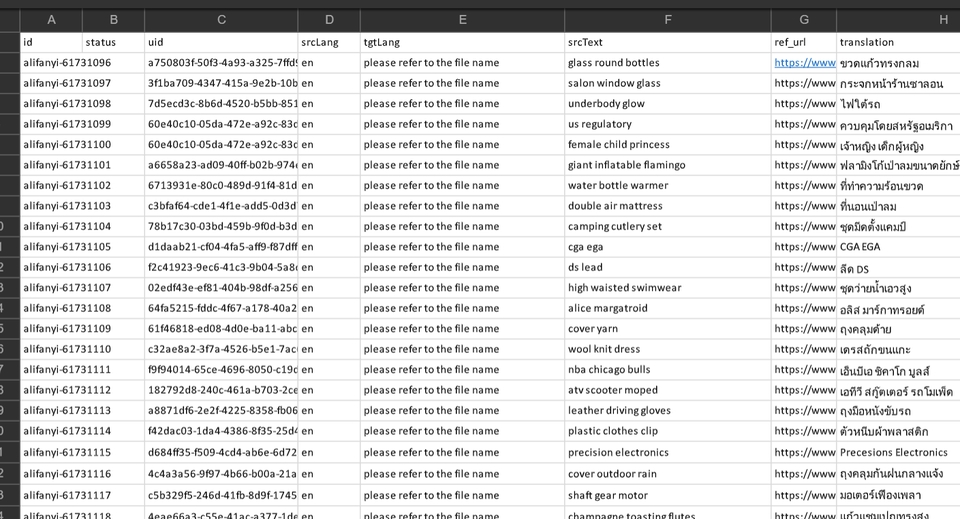This screenshot has width=960, height=519.
Task: Select column D header
Action: pos(329,20)
